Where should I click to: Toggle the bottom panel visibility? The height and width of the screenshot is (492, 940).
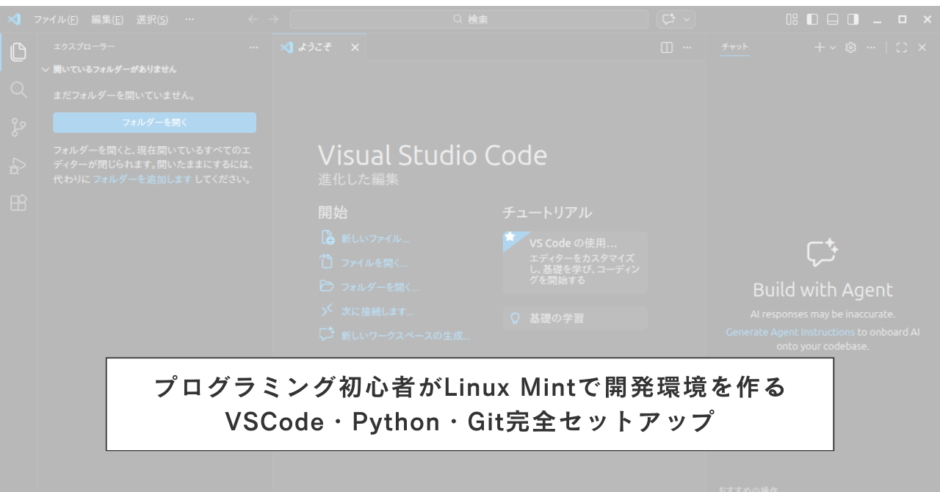832,19
